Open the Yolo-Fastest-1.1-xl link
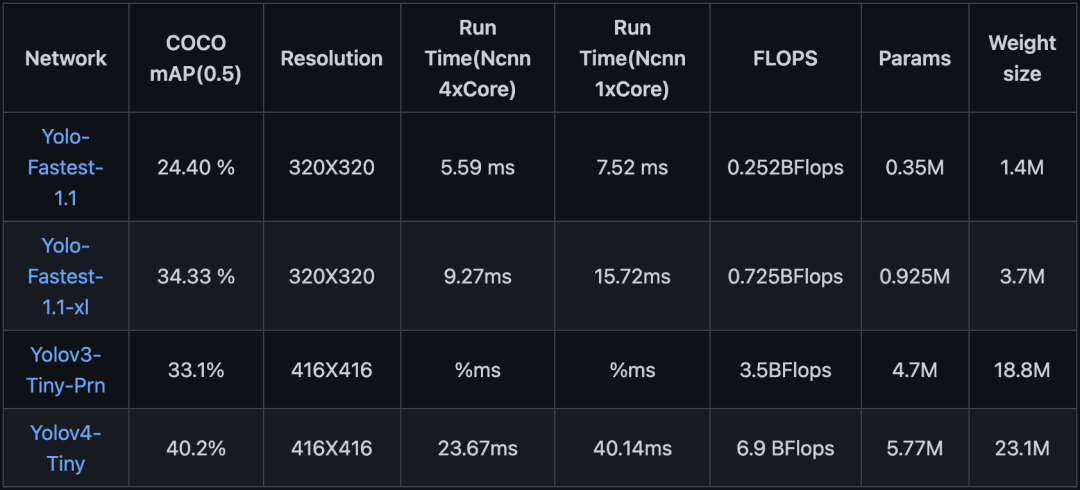 [65, 276]
